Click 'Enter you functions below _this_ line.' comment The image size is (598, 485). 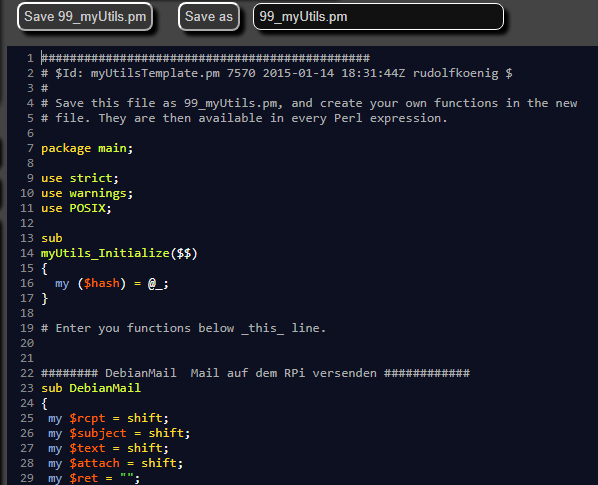[183, 328]
